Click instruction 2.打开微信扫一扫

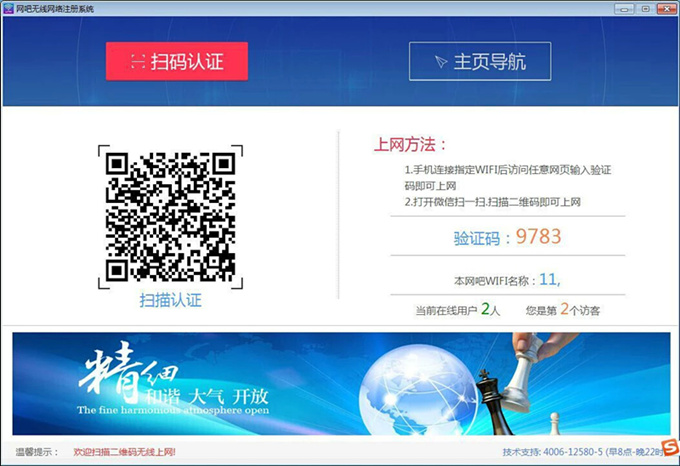pyautogui.click(x=493, y=202)
